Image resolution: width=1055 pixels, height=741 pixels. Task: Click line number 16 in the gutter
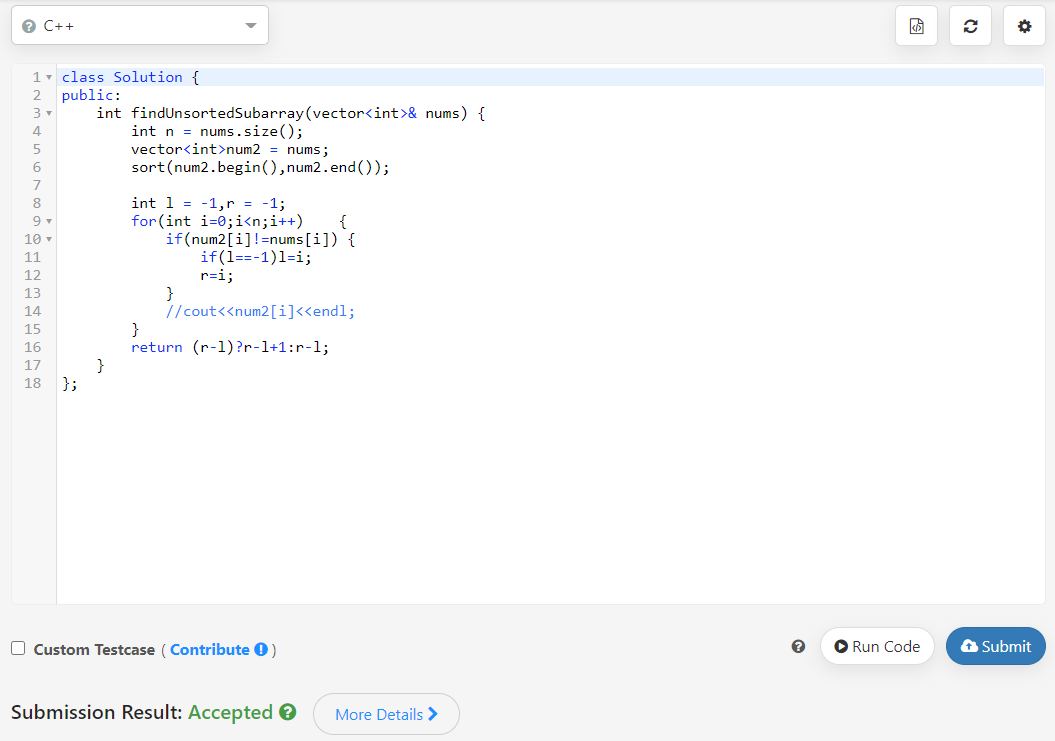[x=32, y=347]
